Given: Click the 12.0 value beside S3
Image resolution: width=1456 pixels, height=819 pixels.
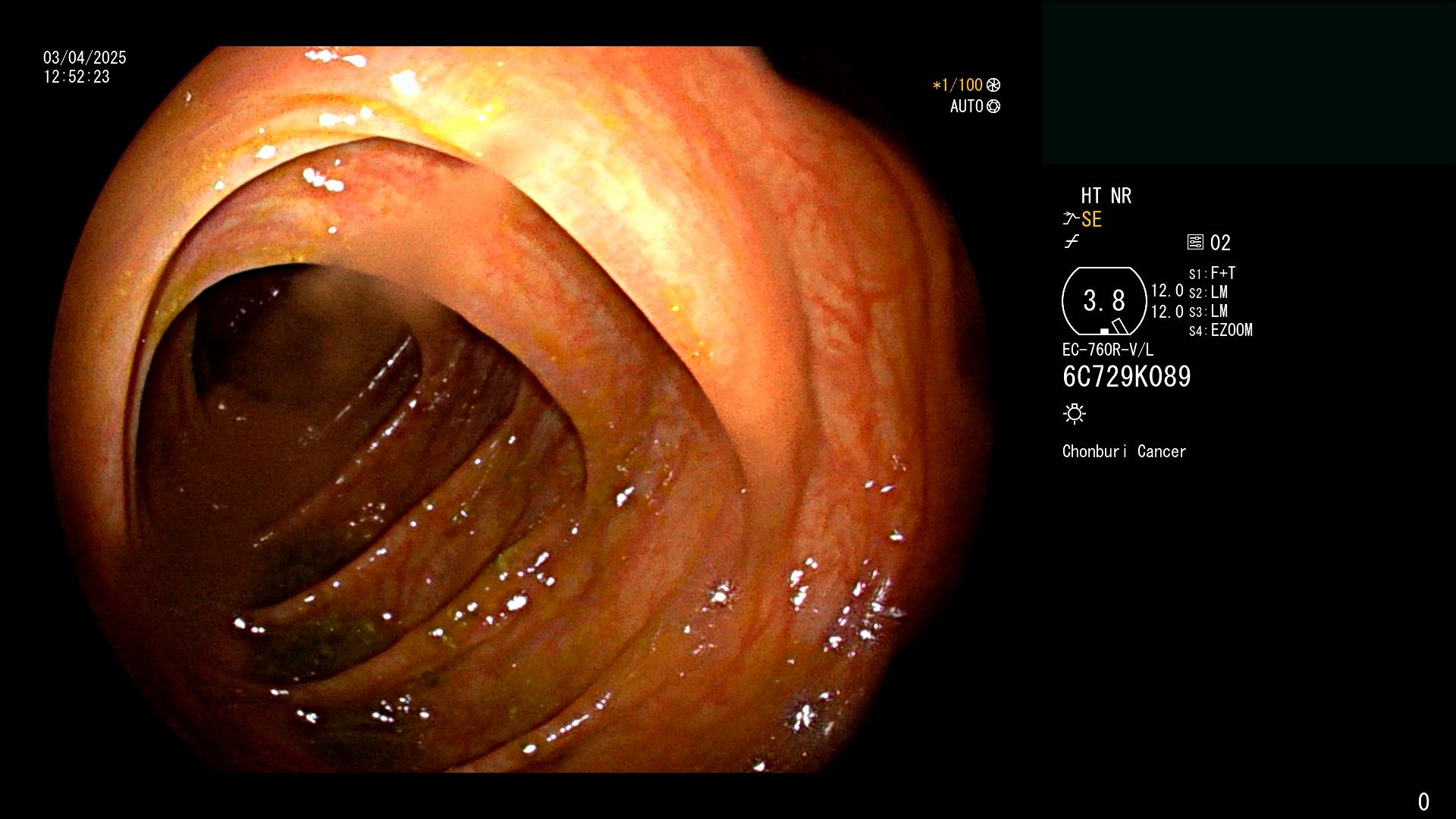Looking at the screenshot, I should pos(1167,311).
